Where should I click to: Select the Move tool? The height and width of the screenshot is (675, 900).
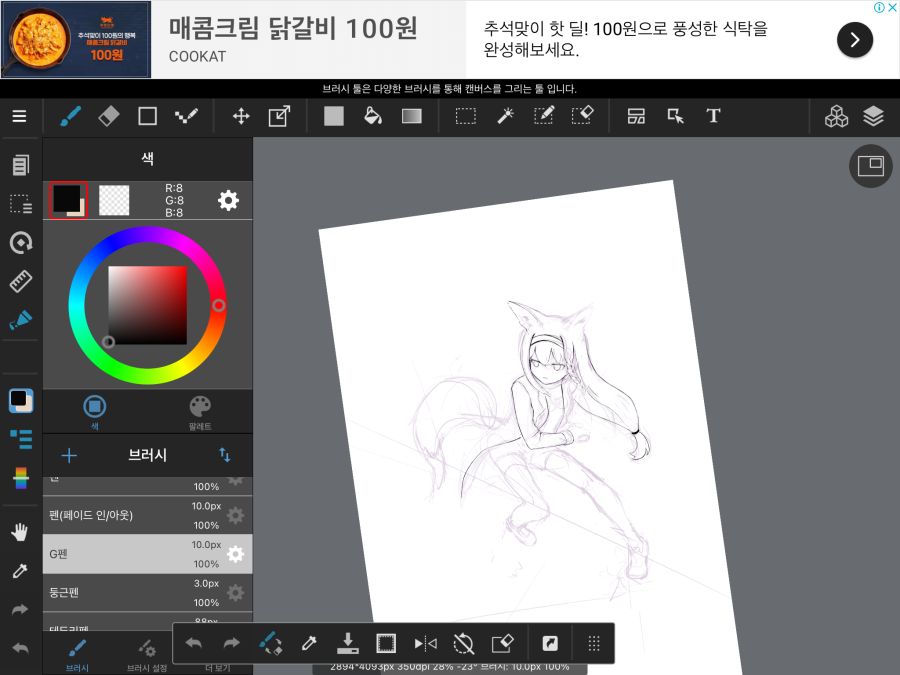[x=241, y=117]
